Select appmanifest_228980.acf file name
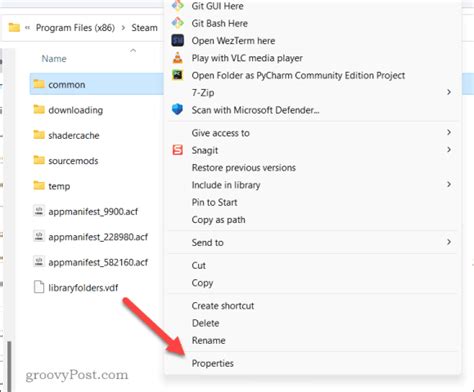 coord(98,237)
